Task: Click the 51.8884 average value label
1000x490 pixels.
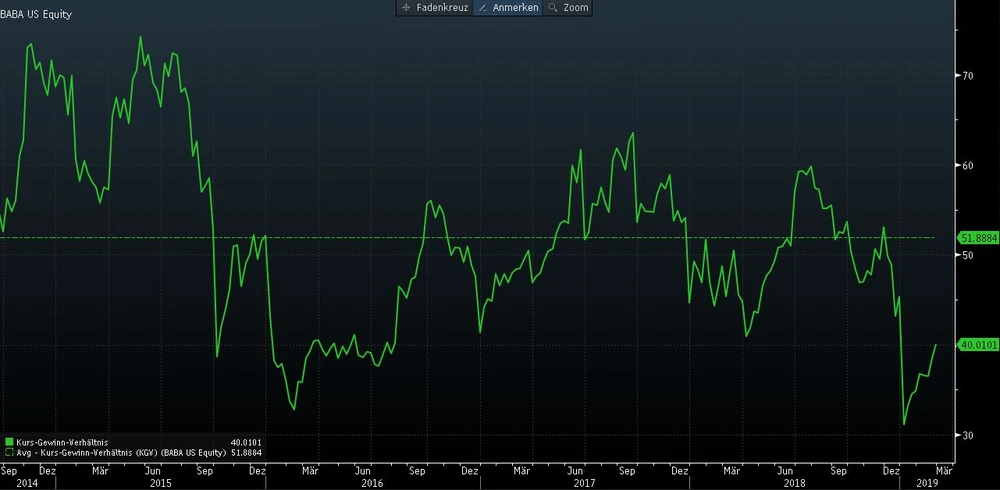Action: pyautogui.click(x=978, y=238)
